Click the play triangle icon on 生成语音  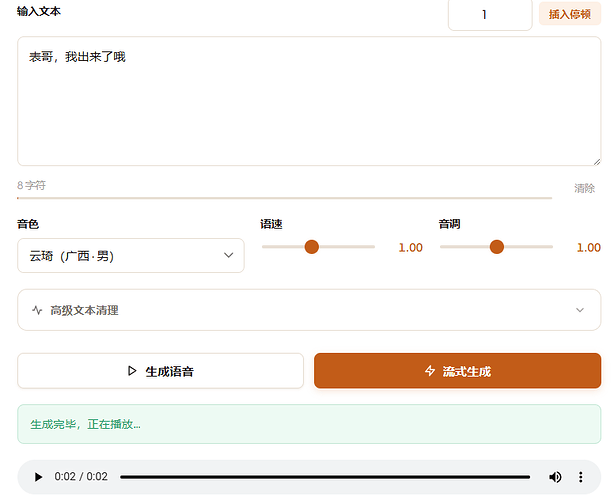pyautogui.click(x=132, y=371)
